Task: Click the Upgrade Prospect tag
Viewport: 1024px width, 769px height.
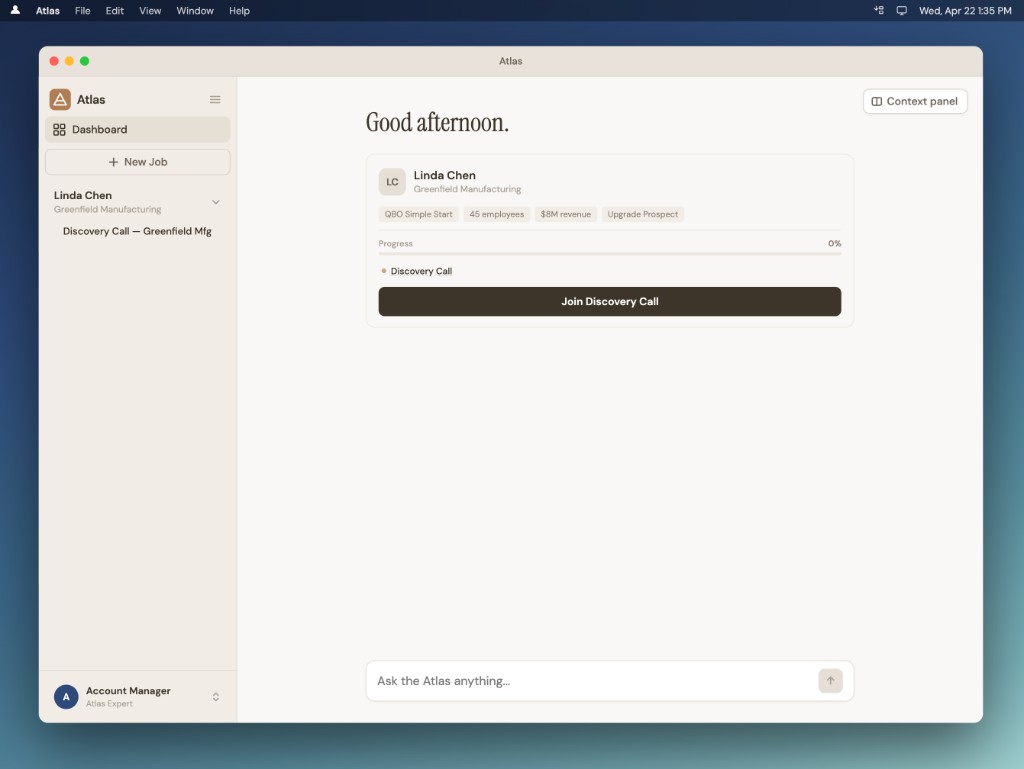Action: pyautogui.click(x=643, y=214)
